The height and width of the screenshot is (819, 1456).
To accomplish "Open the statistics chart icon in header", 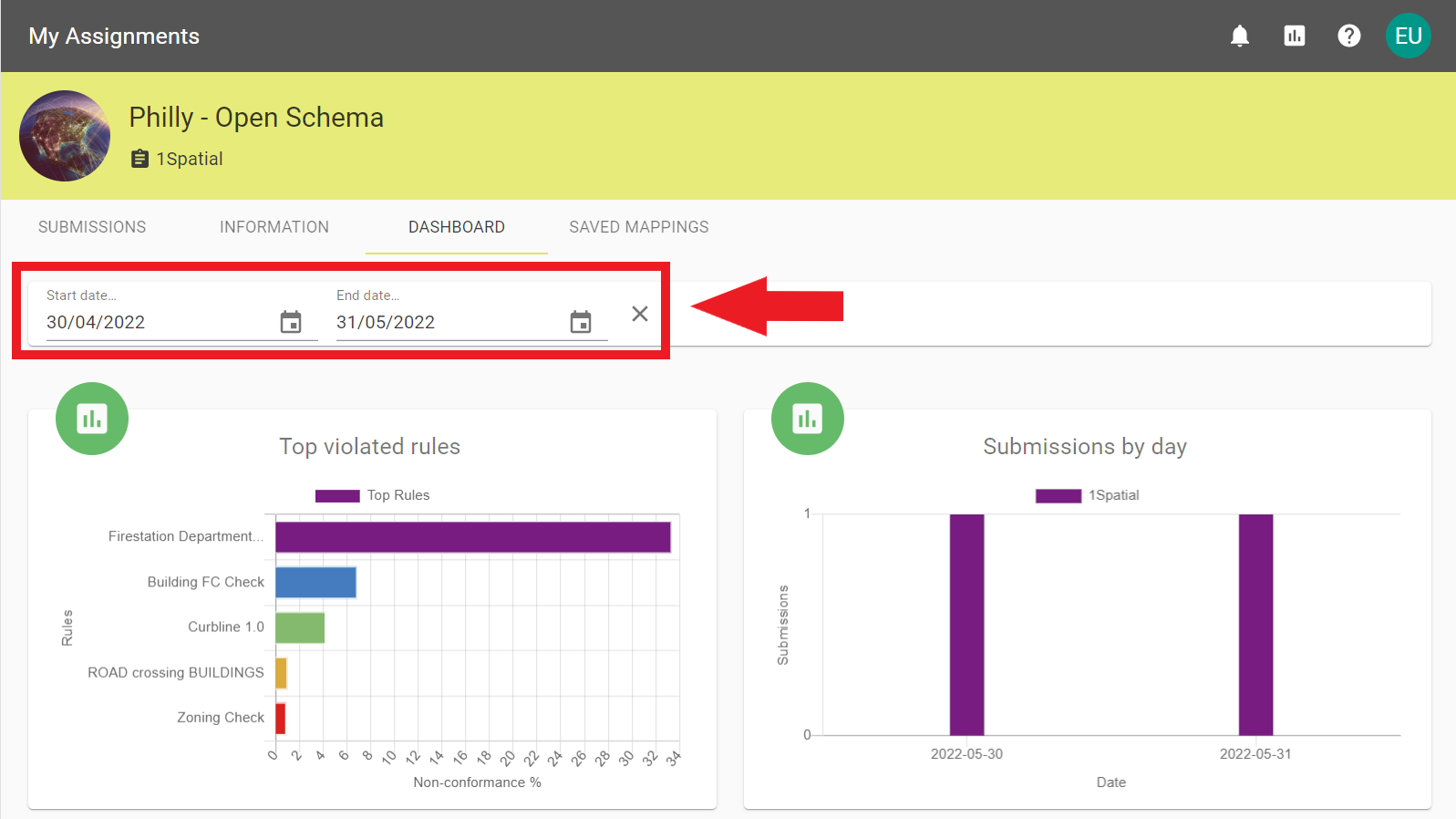I will [x=1295, y=36].
